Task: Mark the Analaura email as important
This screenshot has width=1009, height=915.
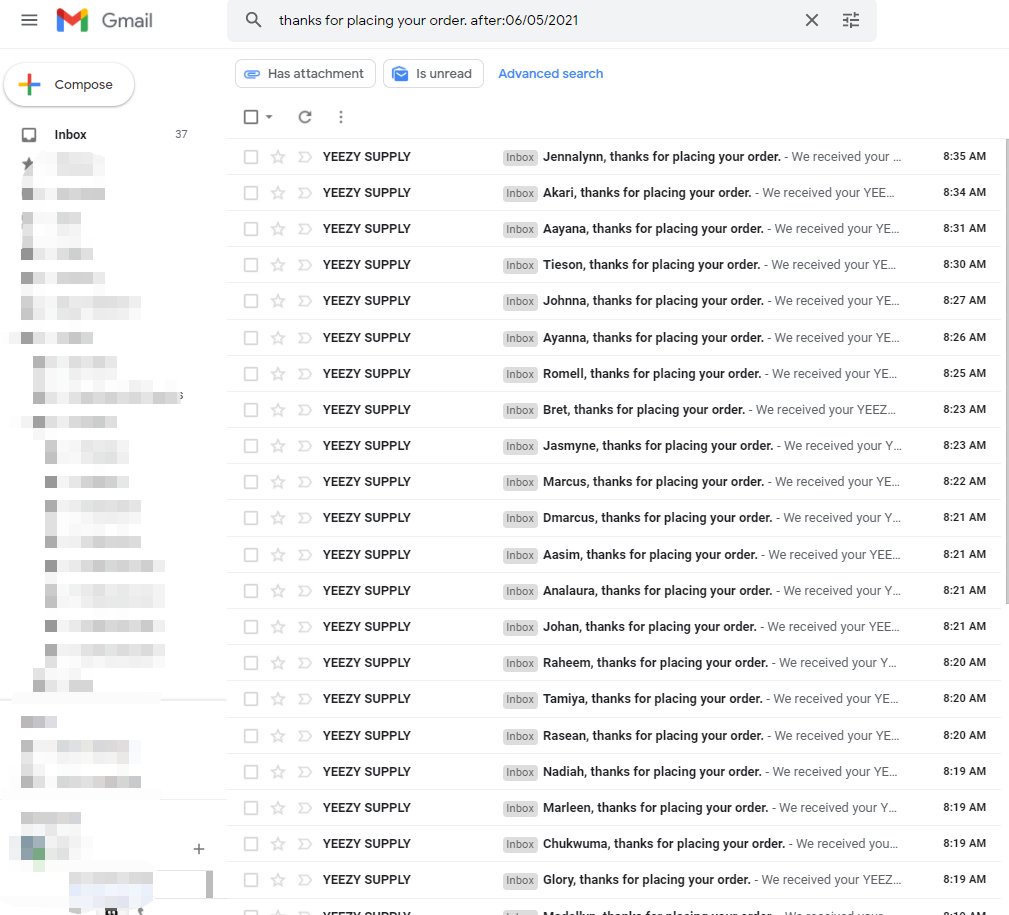Action: (x=305, y=591)
